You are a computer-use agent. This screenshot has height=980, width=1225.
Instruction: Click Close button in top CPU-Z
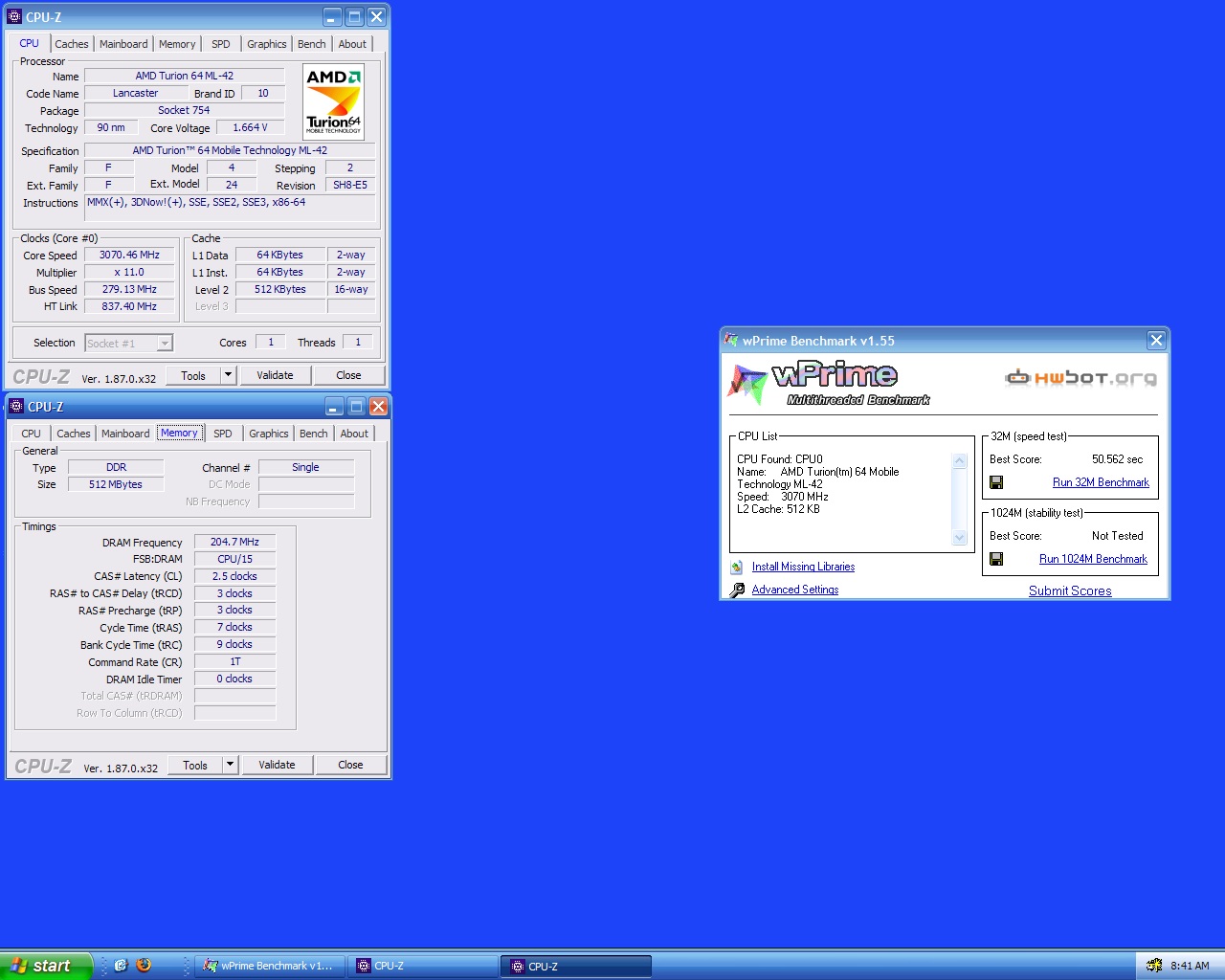(348, 375)
